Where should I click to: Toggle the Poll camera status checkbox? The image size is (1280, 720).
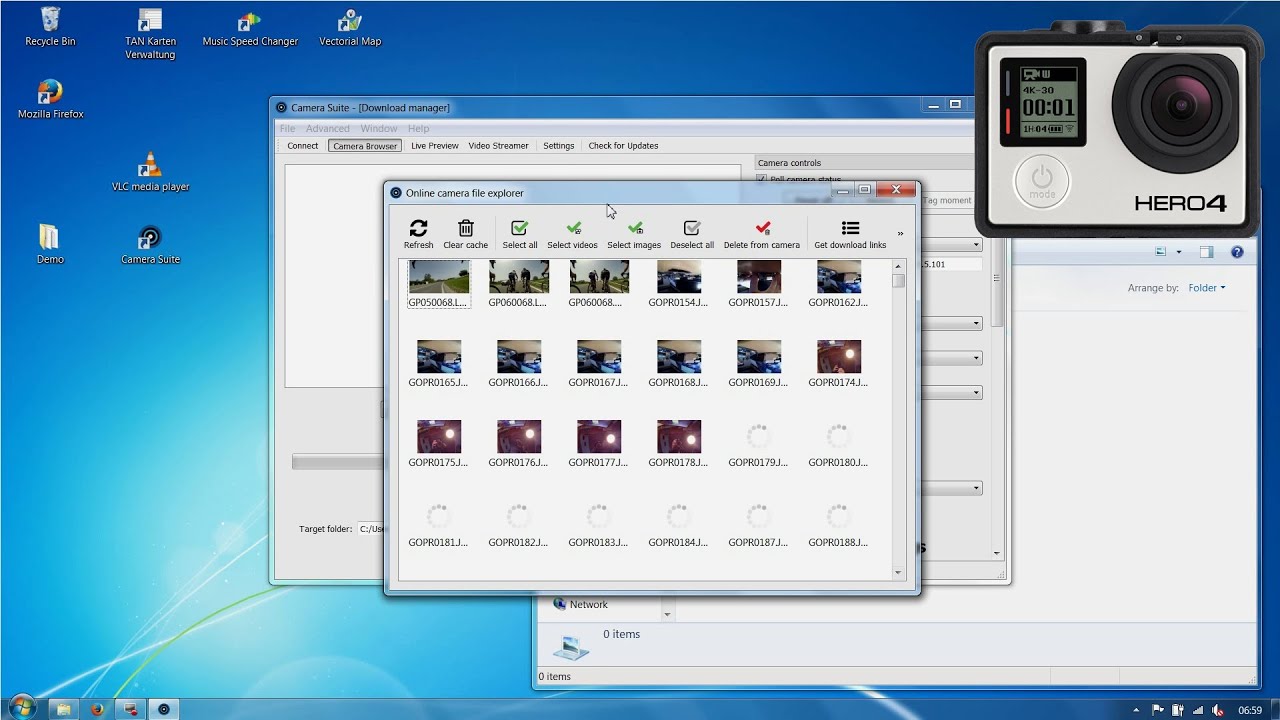(x=762, y=180)
